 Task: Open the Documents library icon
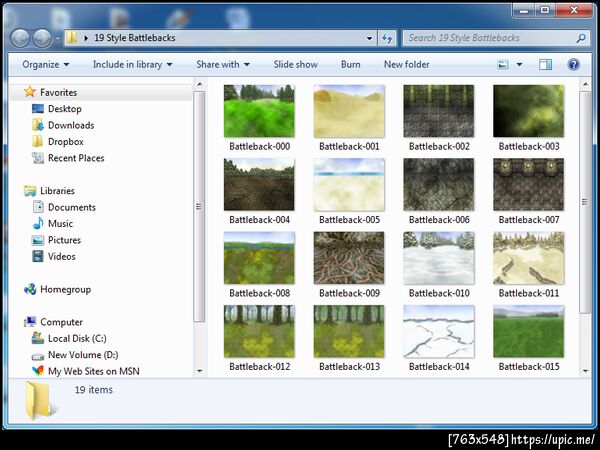tap(38, 207)
